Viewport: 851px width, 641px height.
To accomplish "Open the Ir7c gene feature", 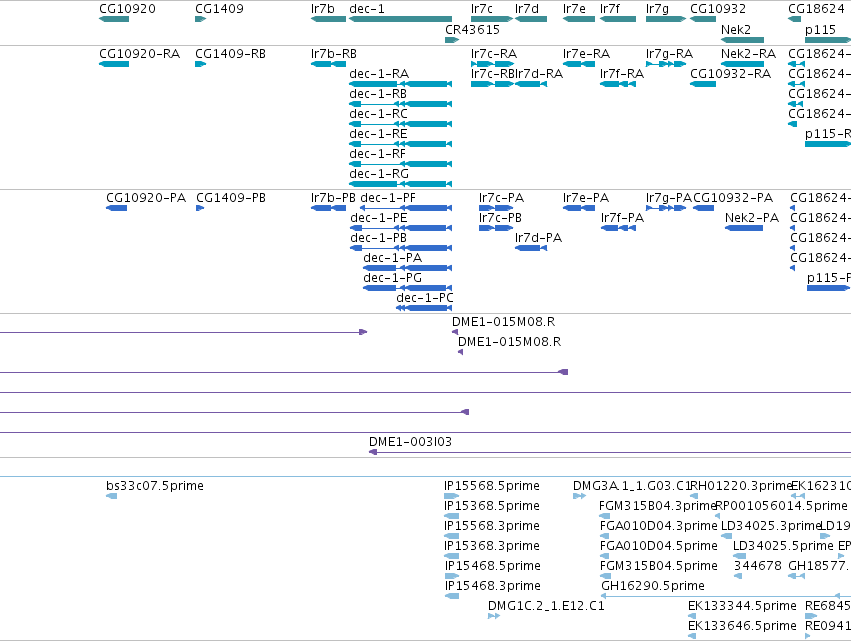I will click(x=492, y=19).
